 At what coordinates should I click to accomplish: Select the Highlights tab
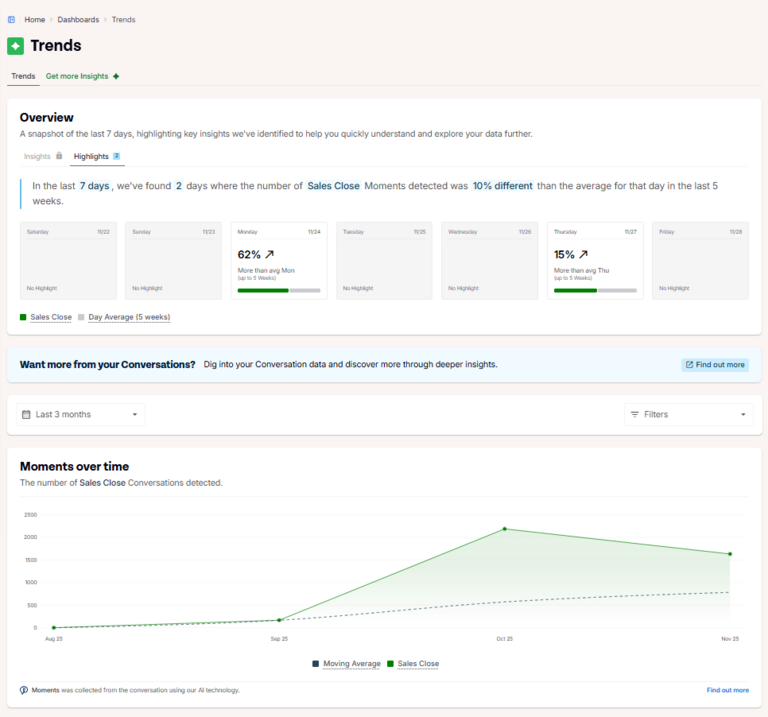tap(97, 156)
